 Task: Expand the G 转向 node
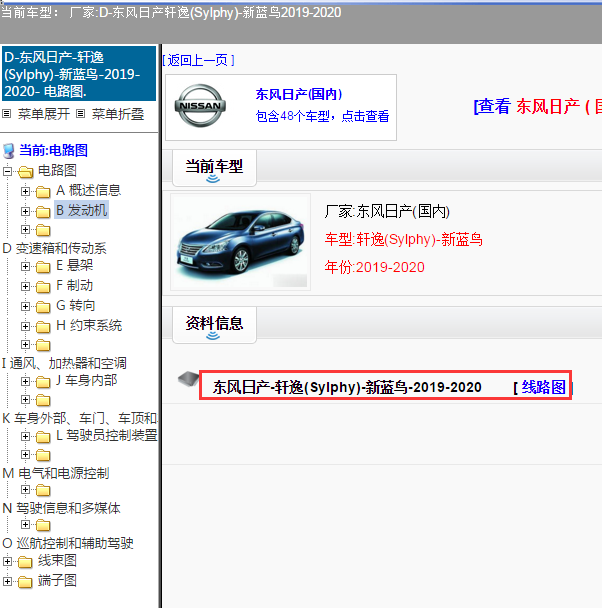[x=25, y=307]
